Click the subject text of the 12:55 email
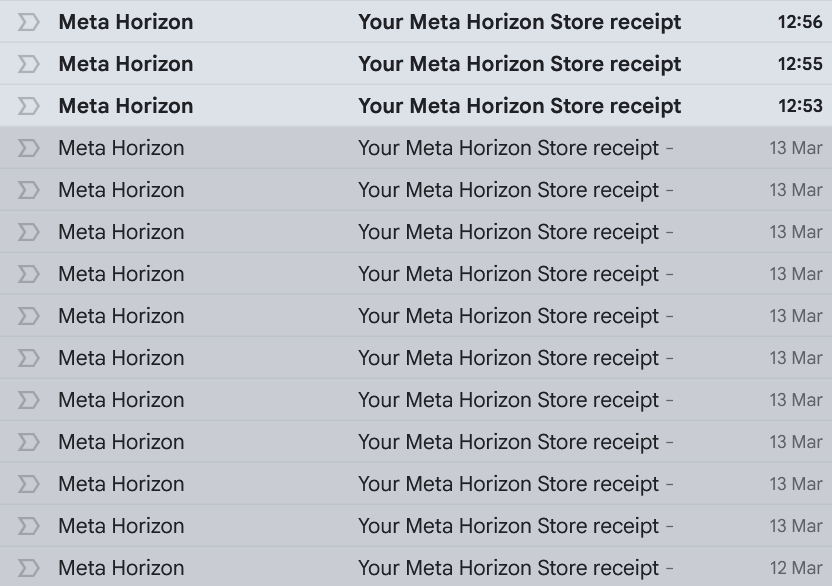 [x=519, y=64]
